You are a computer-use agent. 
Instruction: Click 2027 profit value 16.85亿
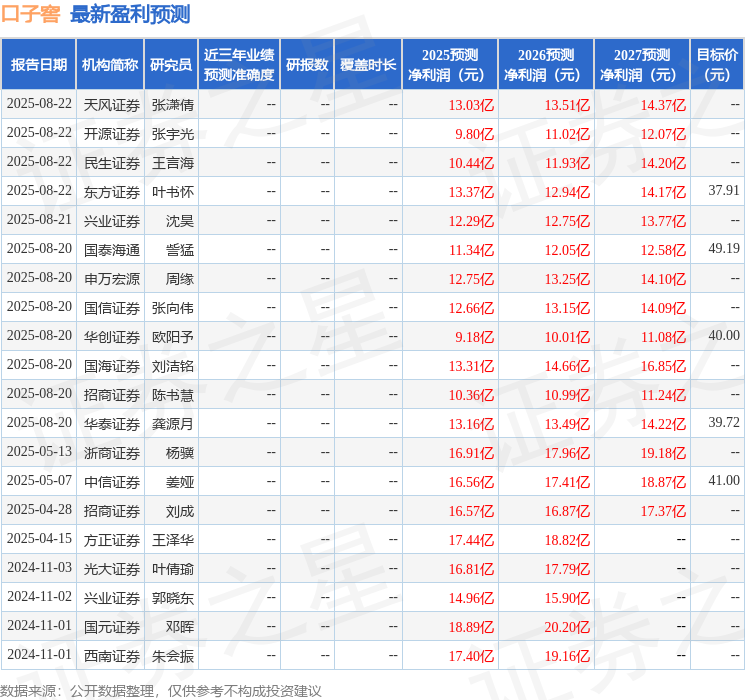pos(663,366)
